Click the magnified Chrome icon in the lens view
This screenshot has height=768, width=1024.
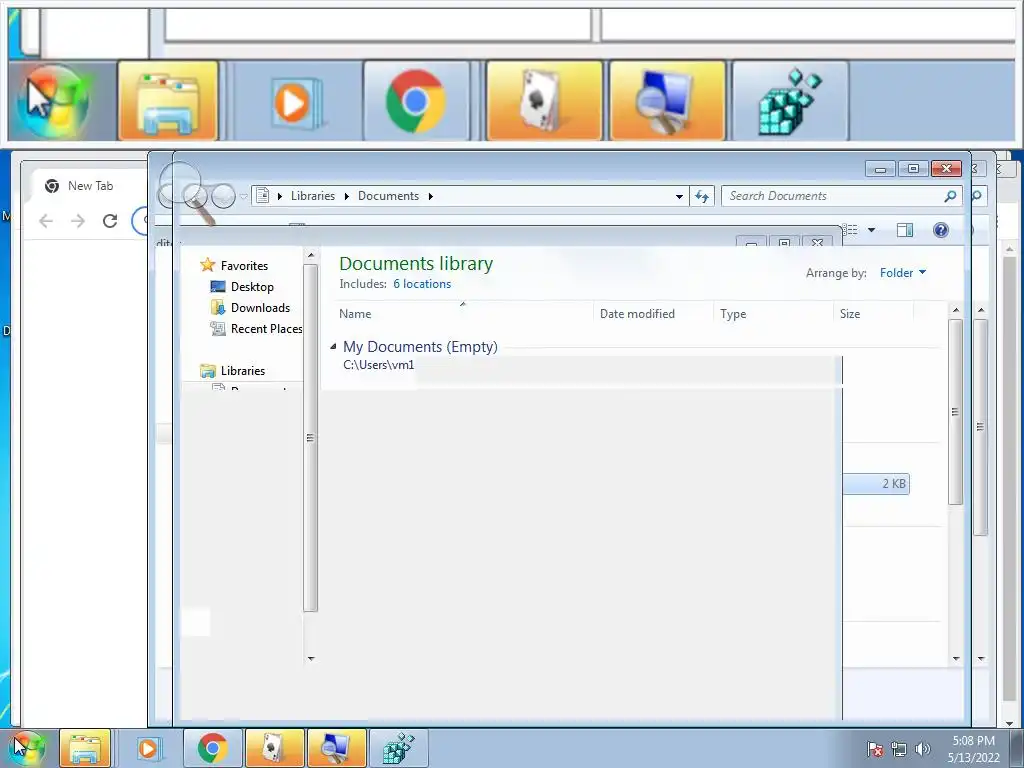(x=416, y=101)
